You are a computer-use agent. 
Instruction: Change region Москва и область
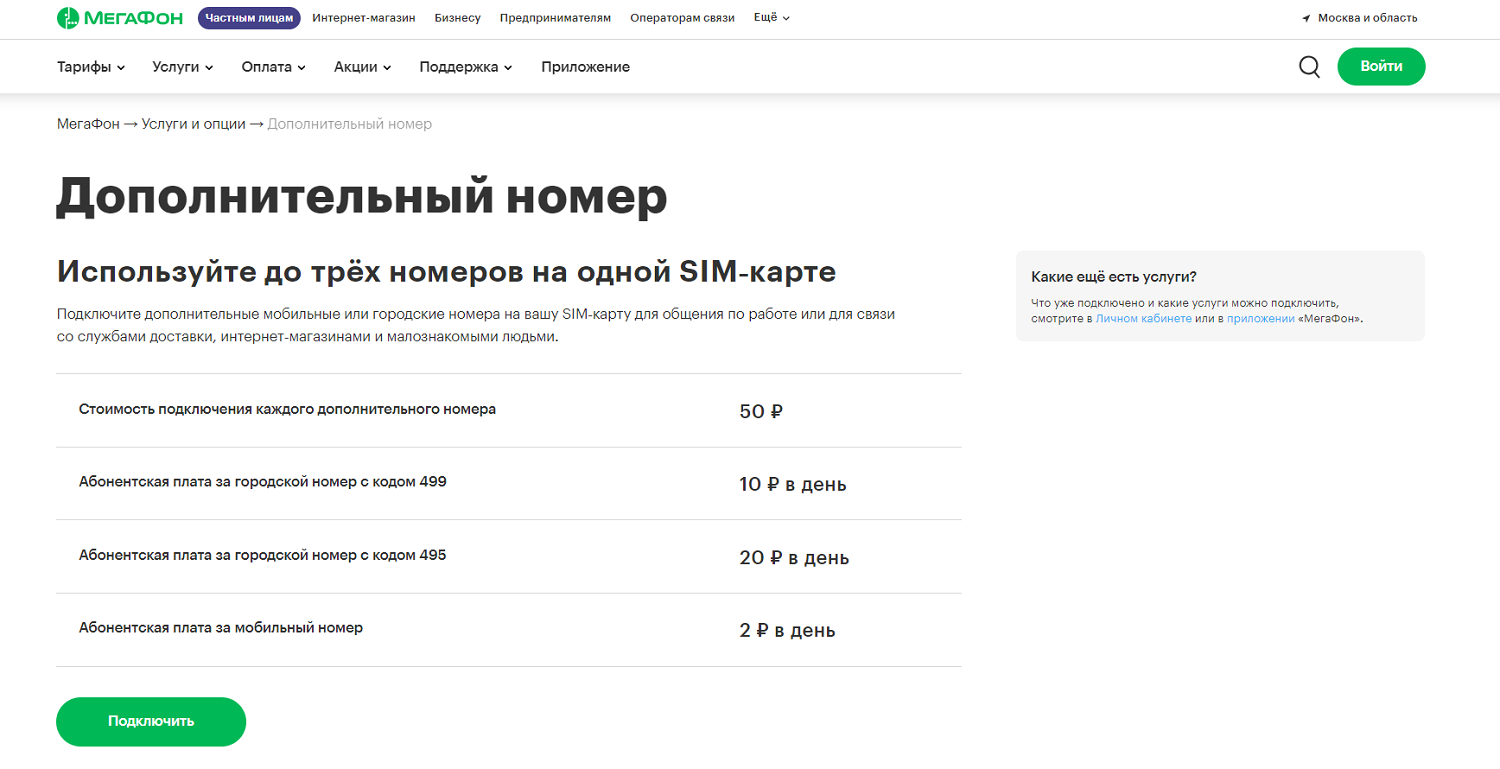1367,18
